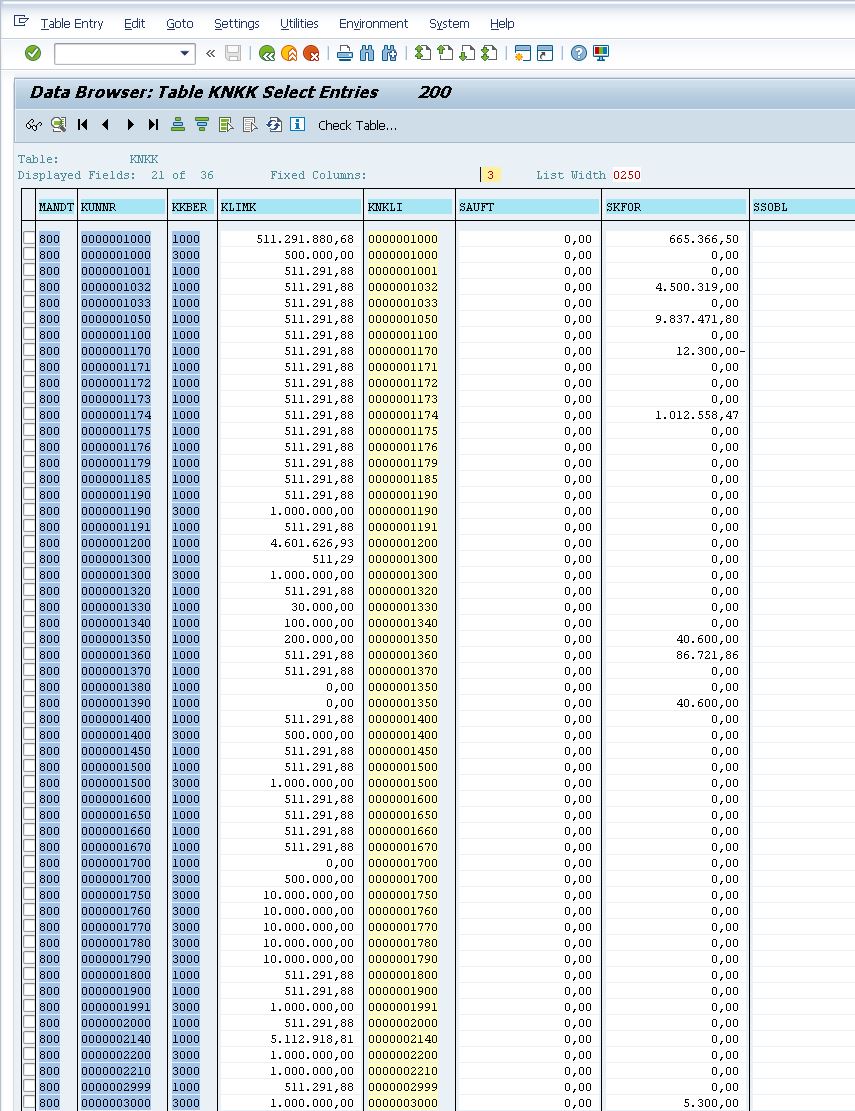The height and width of the screenshot is (1111, 855).
Task: Select checkbox for first row KUNNR 0000001000
Action: [x=29, y=239]
